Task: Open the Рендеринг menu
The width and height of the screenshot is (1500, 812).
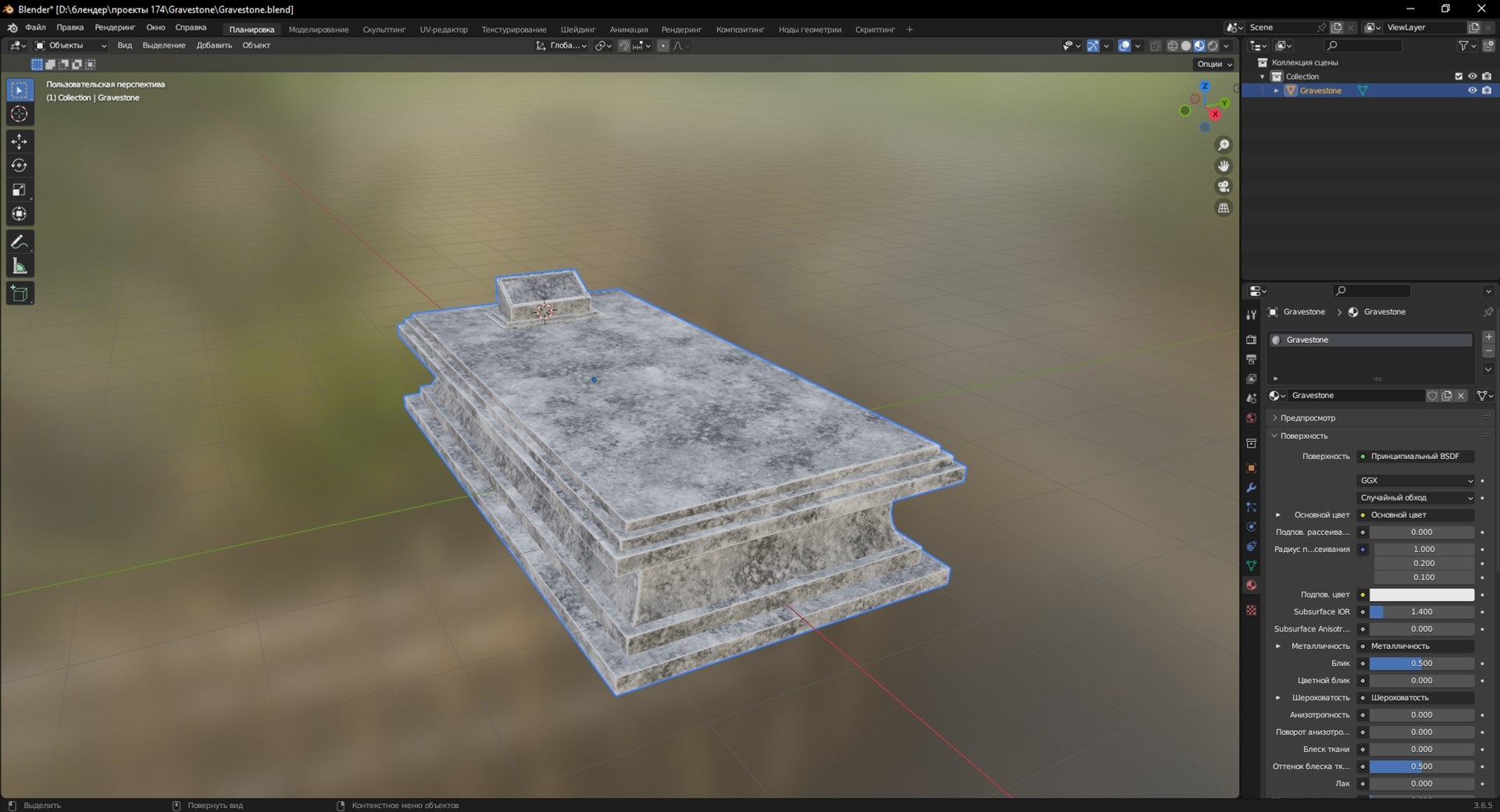Action: pyautogui.click(x=115, y=27)
